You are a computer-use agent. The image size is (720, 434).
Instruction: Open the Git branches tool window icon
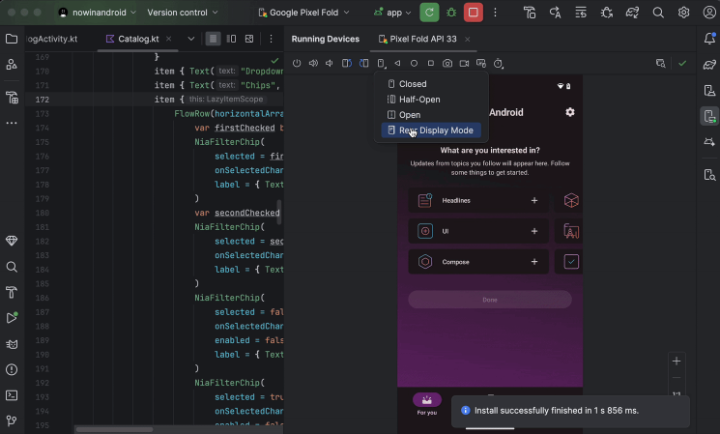click(x=11, y=420)
